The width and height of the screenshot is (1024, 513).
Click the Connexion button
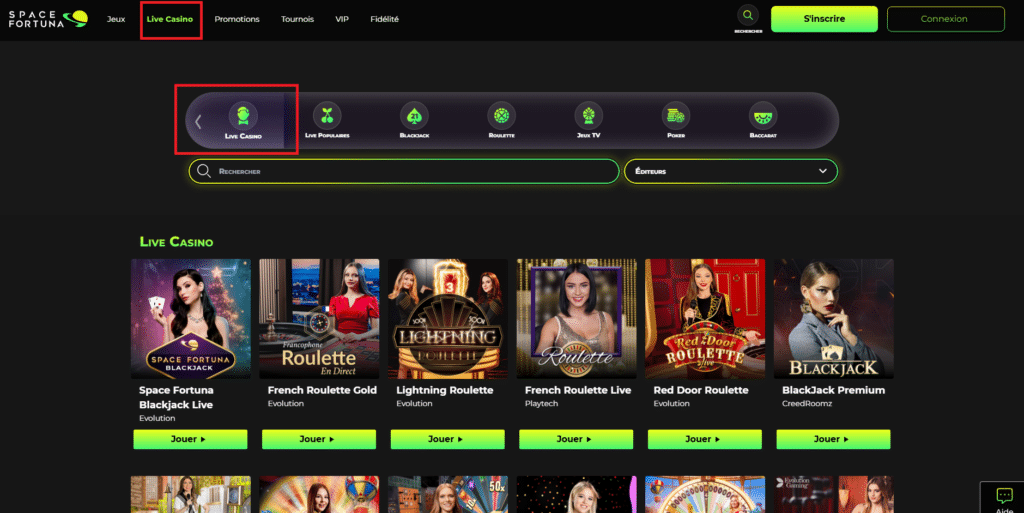pyautogui.click(x=946, y=19)
